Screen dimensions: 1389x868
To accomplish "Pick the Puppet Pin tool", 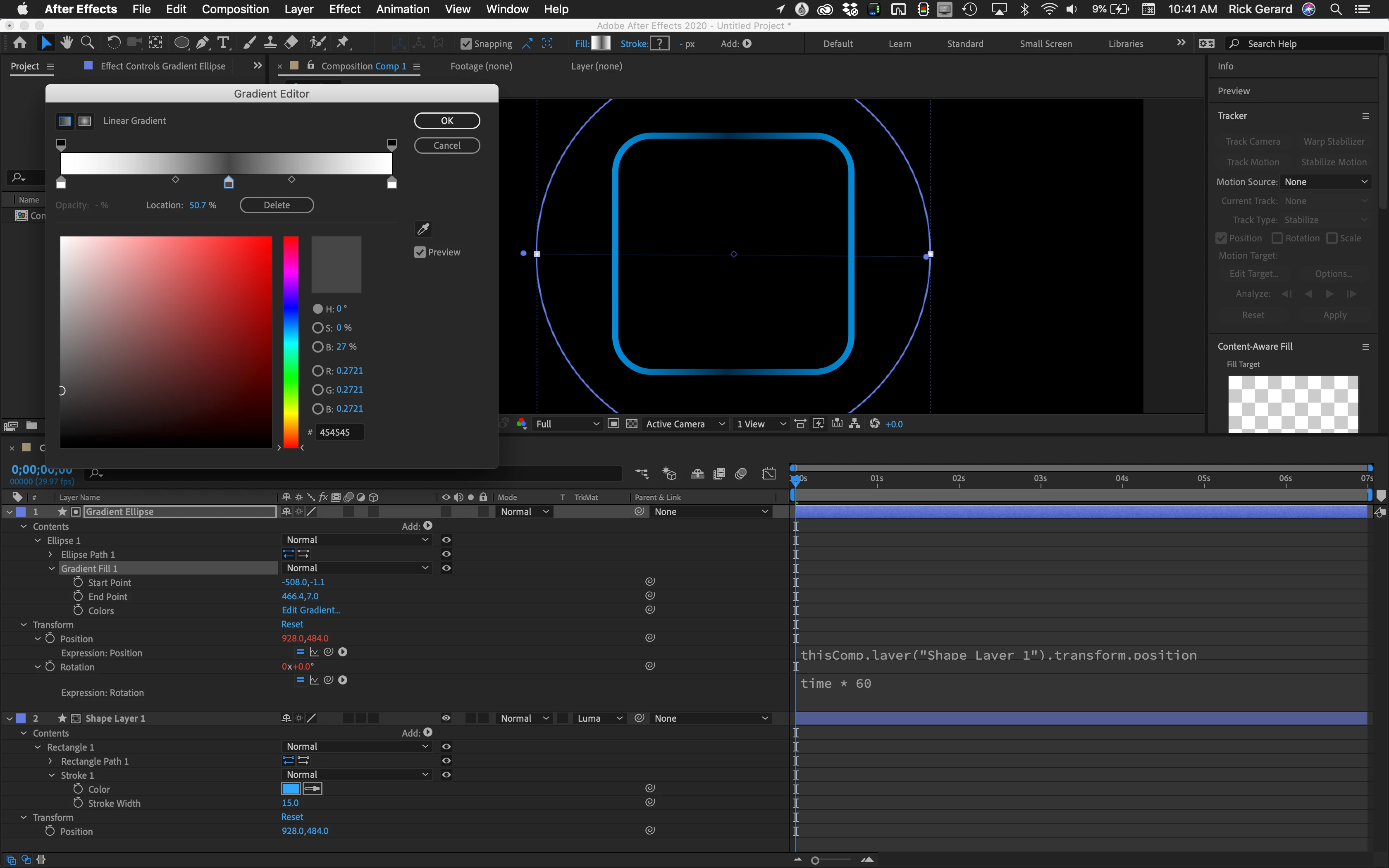I will click(343, 43).
